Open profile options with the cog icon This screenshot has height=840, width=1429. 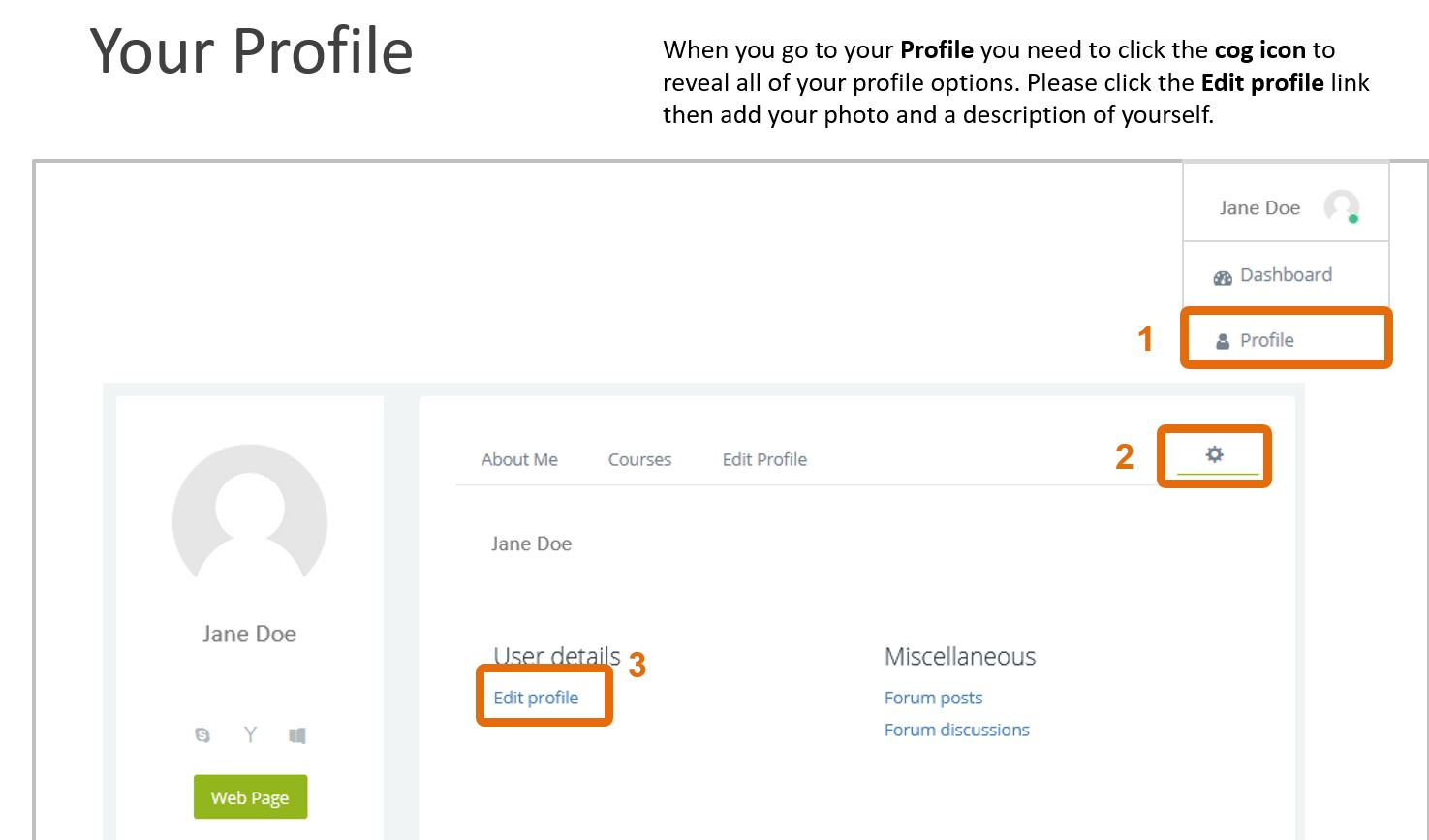click(1214, 454)
